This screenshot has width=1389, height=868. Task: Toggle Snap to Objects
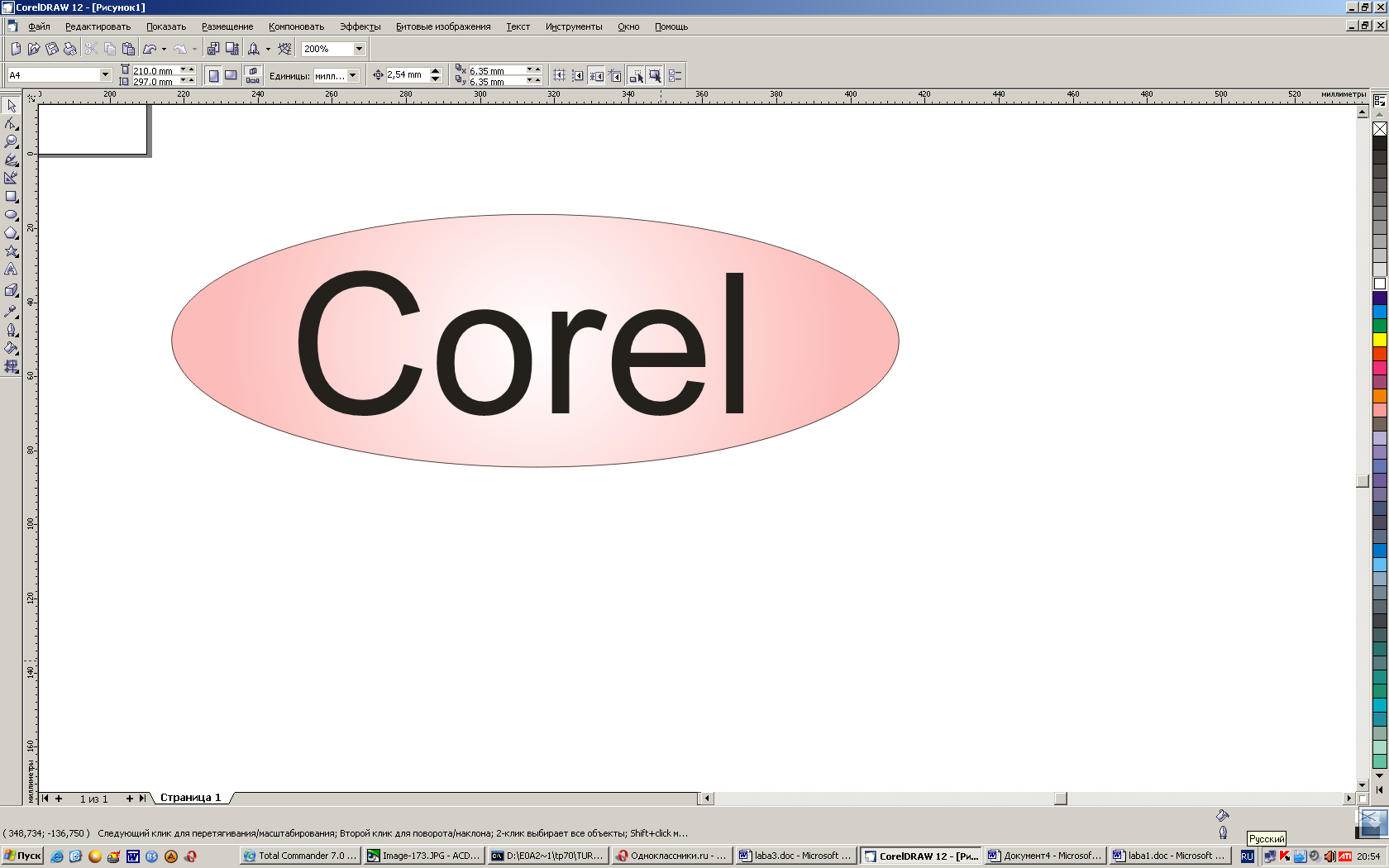coord(597,75)
